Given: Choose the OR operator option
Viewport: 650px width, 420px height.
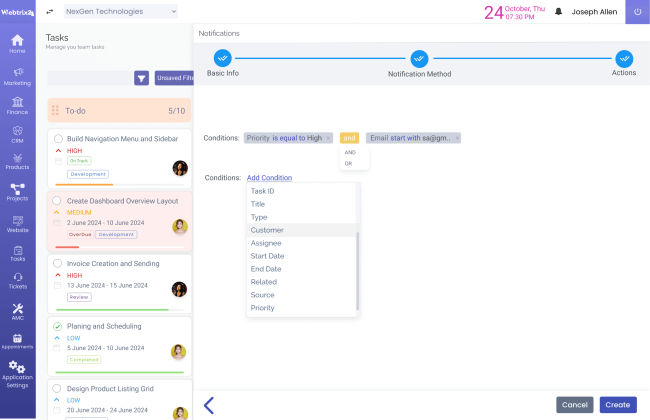Looking at the screenshot, I should (x=349, y=163).
